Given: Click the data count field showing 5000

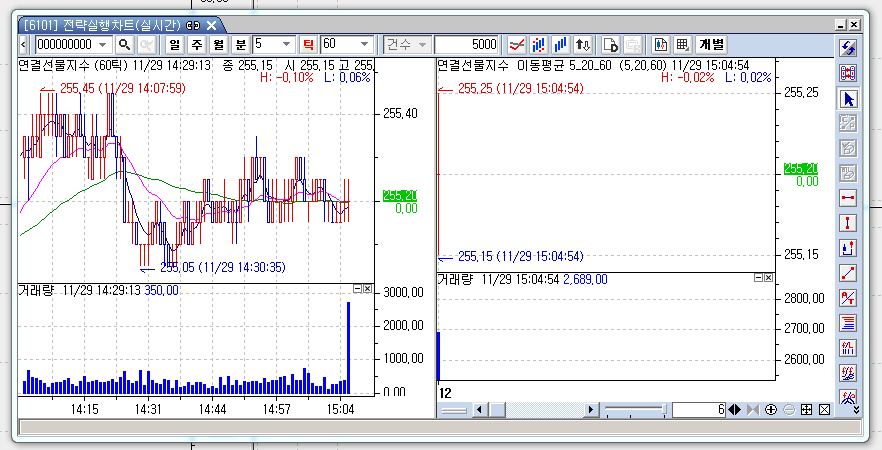Looking at the screenshot, I should point(467,45).
